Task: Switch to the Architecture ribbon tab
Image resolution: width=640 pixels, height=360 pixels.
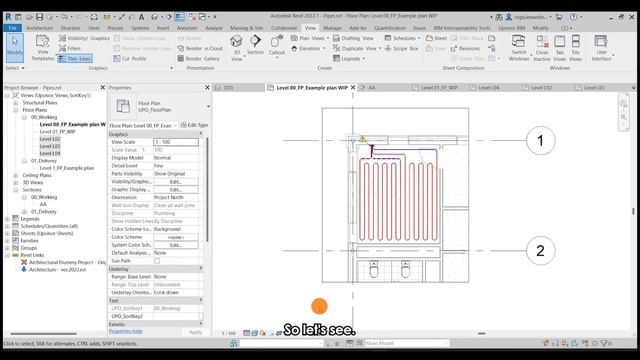Action: (x=40, y=28)
